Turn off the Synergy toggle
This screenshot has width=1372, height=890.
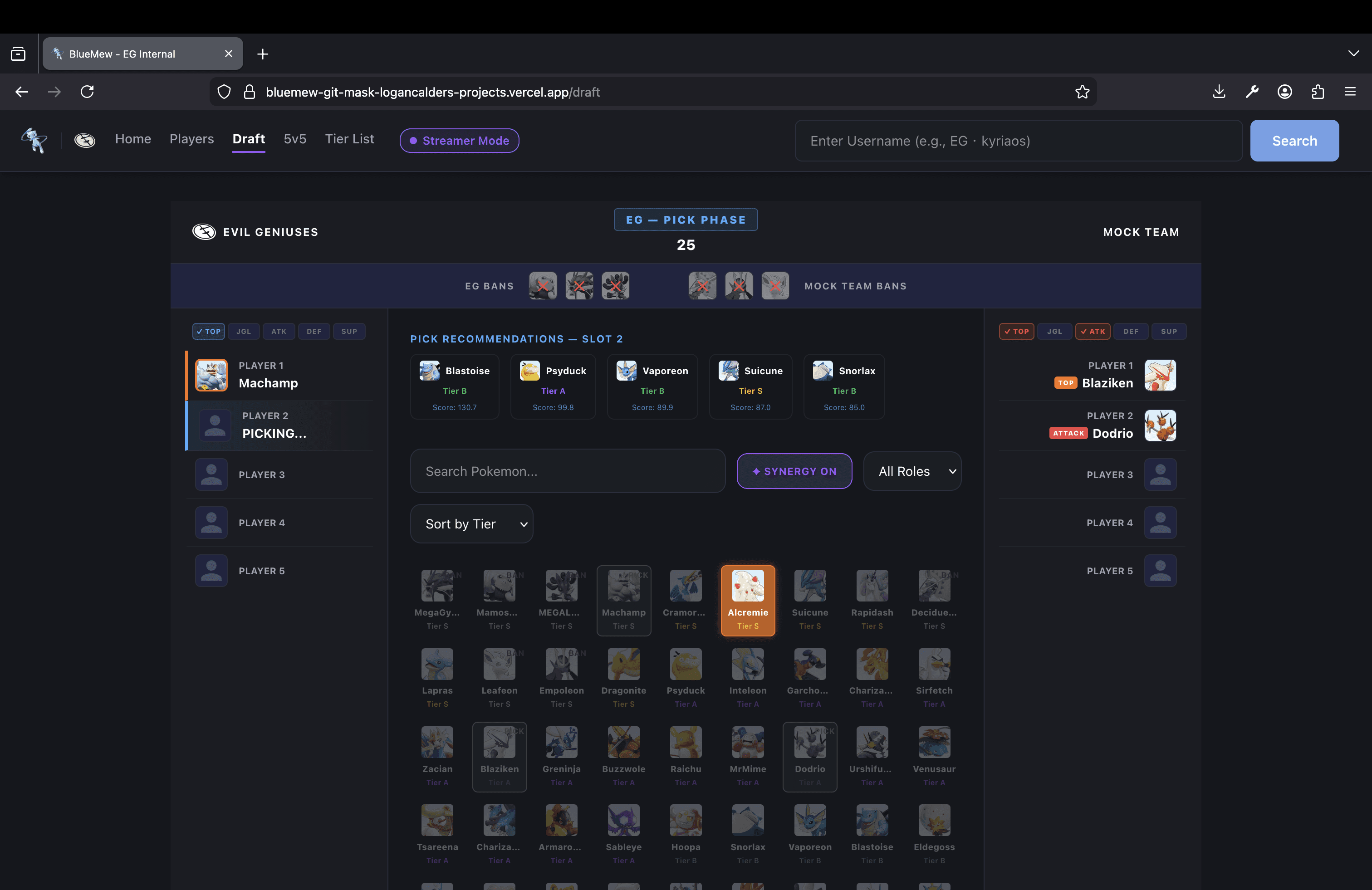pos(794,471)
